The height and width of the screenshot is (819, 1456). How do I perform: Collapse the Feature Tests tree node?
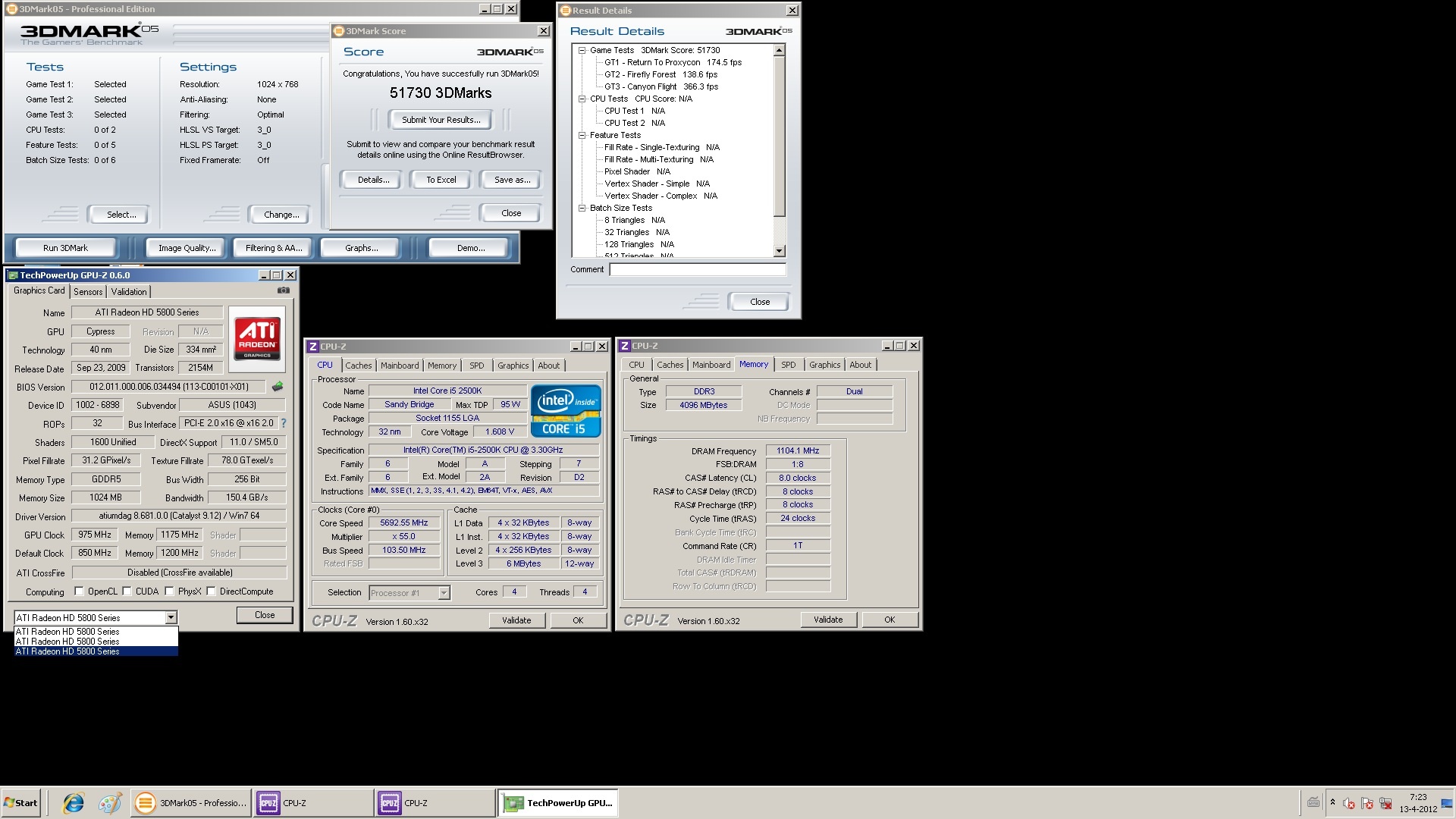(582, 136)
